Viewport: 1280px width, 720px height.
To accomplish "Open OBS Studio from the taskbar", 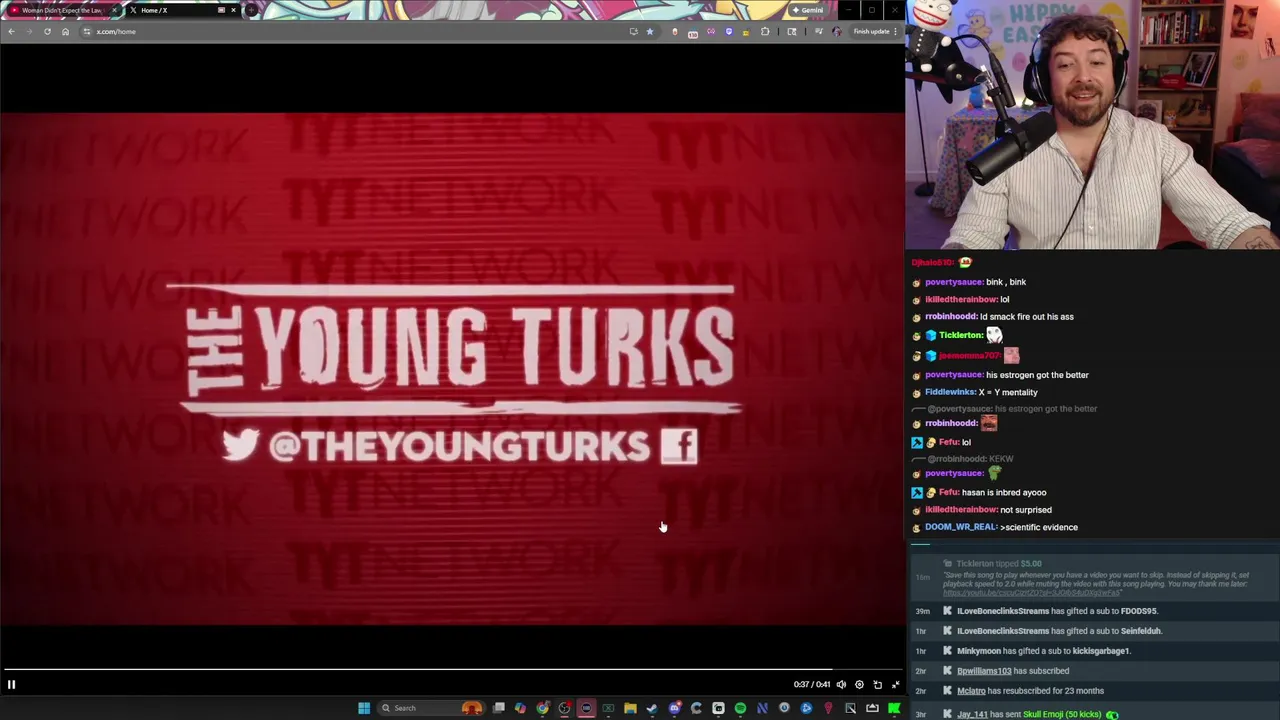I will pyautogui.click(x=565, y=708).
